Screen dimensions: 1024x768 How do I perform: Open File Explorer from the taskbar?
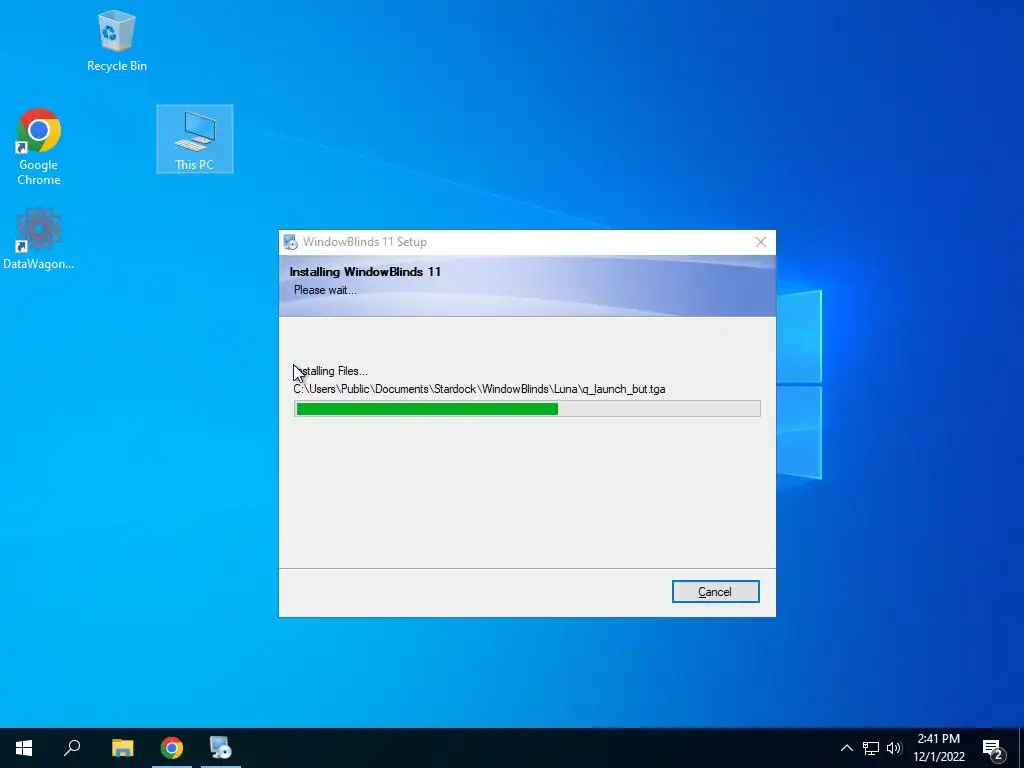(x=122, y=748)
